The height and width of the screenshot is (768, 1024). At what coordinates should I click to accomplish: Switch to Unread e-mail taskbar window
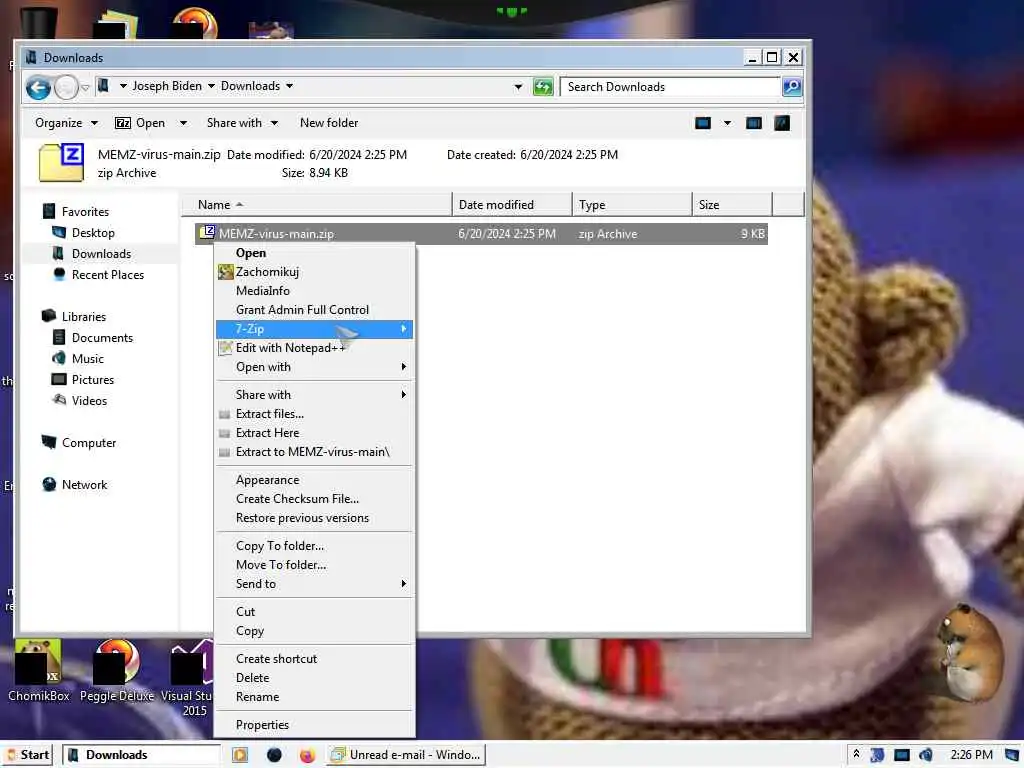406,755
